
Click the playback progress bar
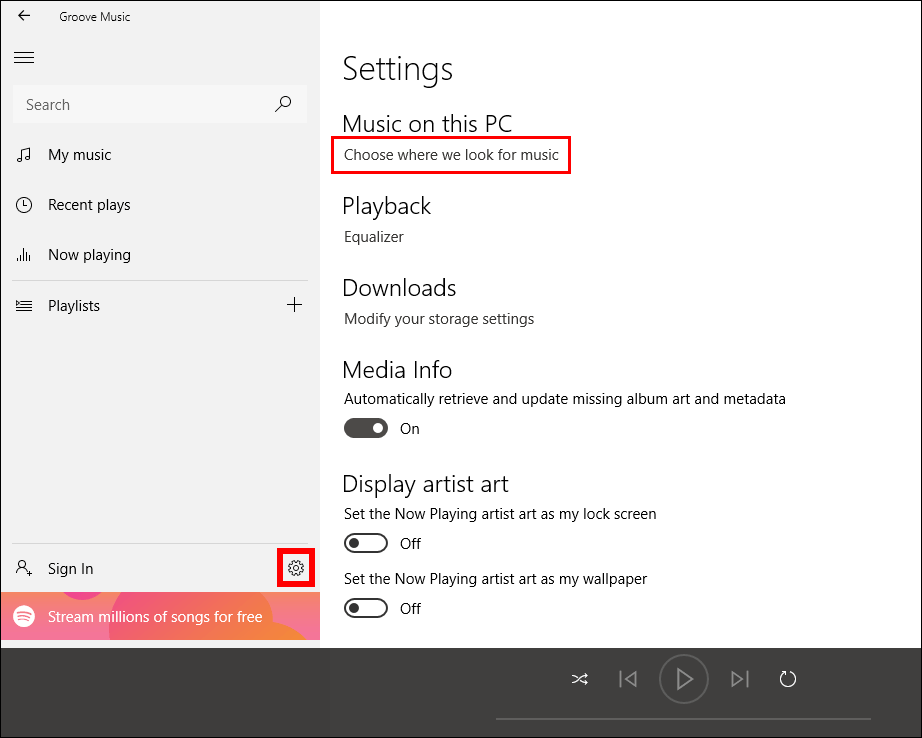coord(683,719)
